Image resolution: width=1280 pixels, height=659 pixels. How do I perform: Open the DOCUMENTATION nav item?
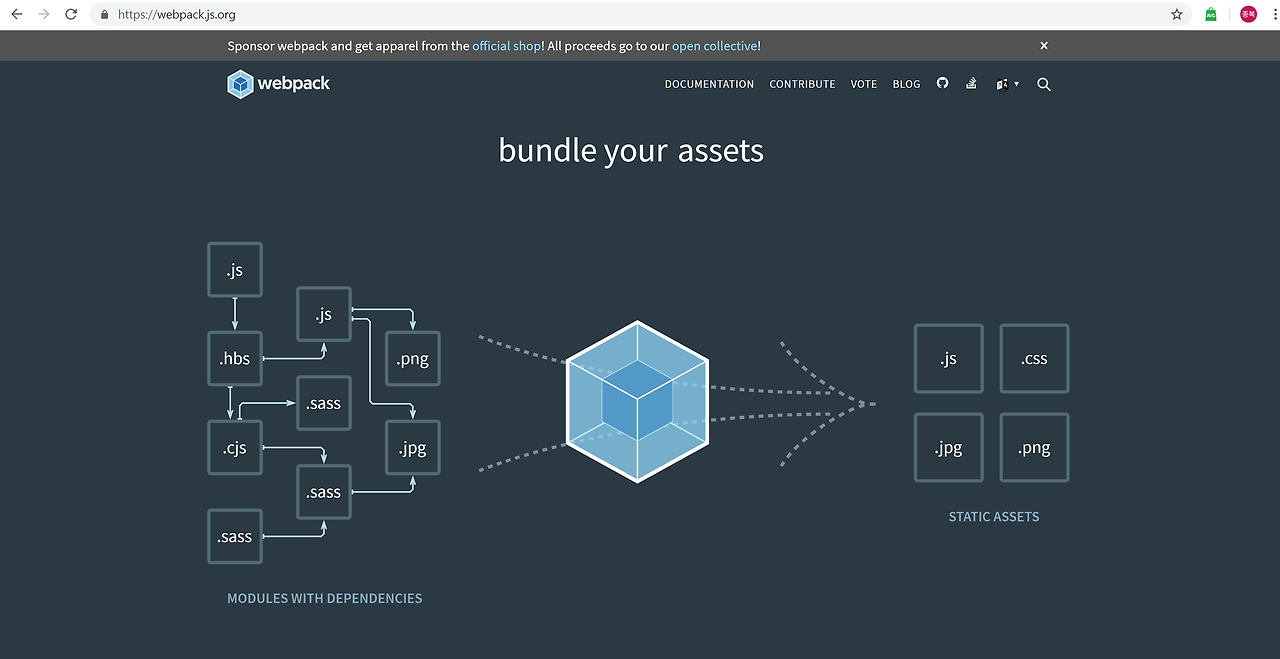(x=709, y=84)
